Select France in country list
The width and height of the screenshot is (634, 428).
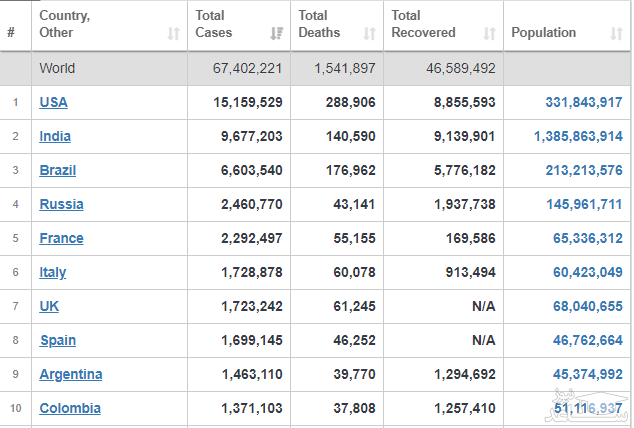(x=61, y=238)
